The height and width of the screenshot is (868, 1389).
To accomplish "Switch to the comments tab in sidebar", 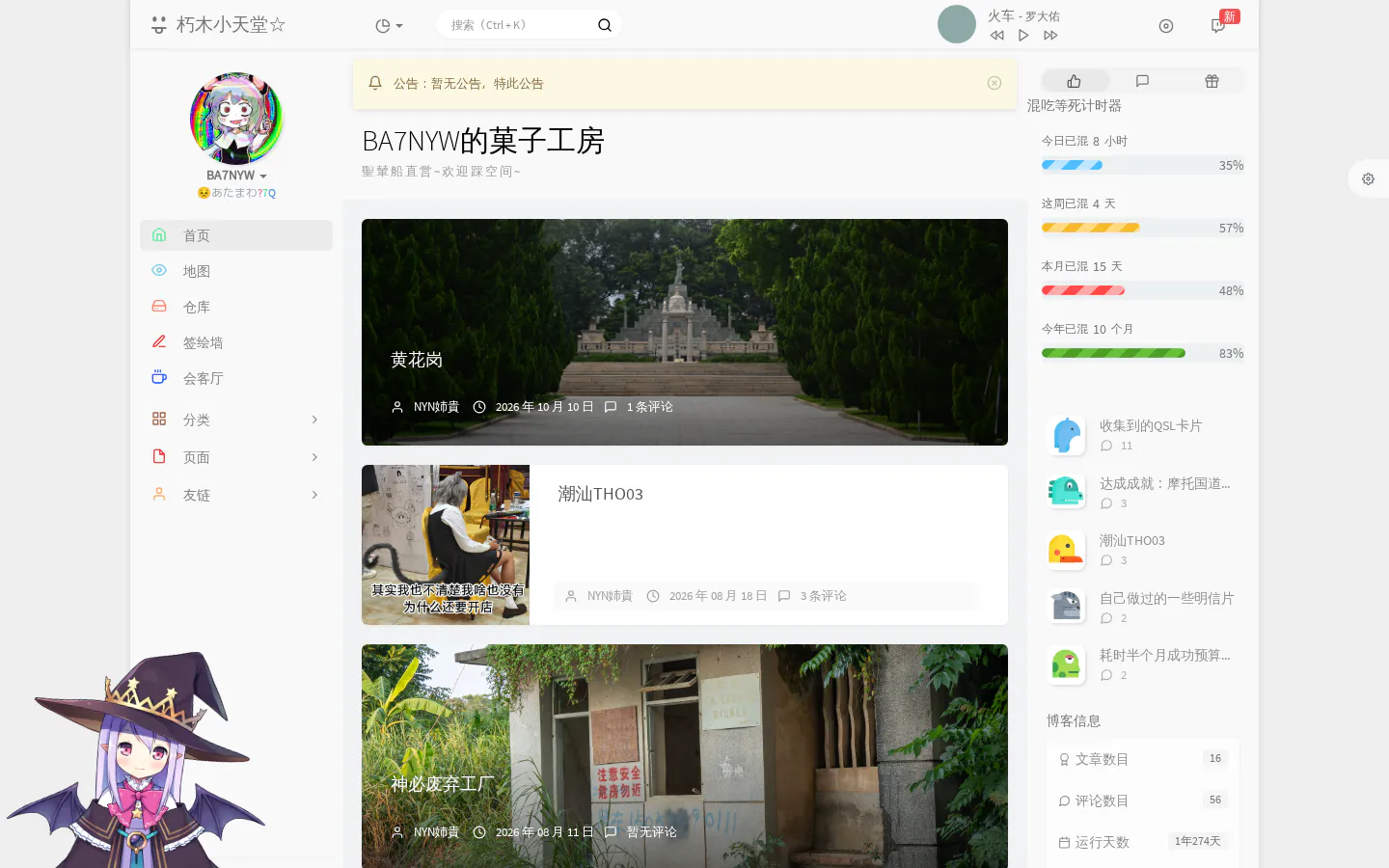I will point(1143,81).
